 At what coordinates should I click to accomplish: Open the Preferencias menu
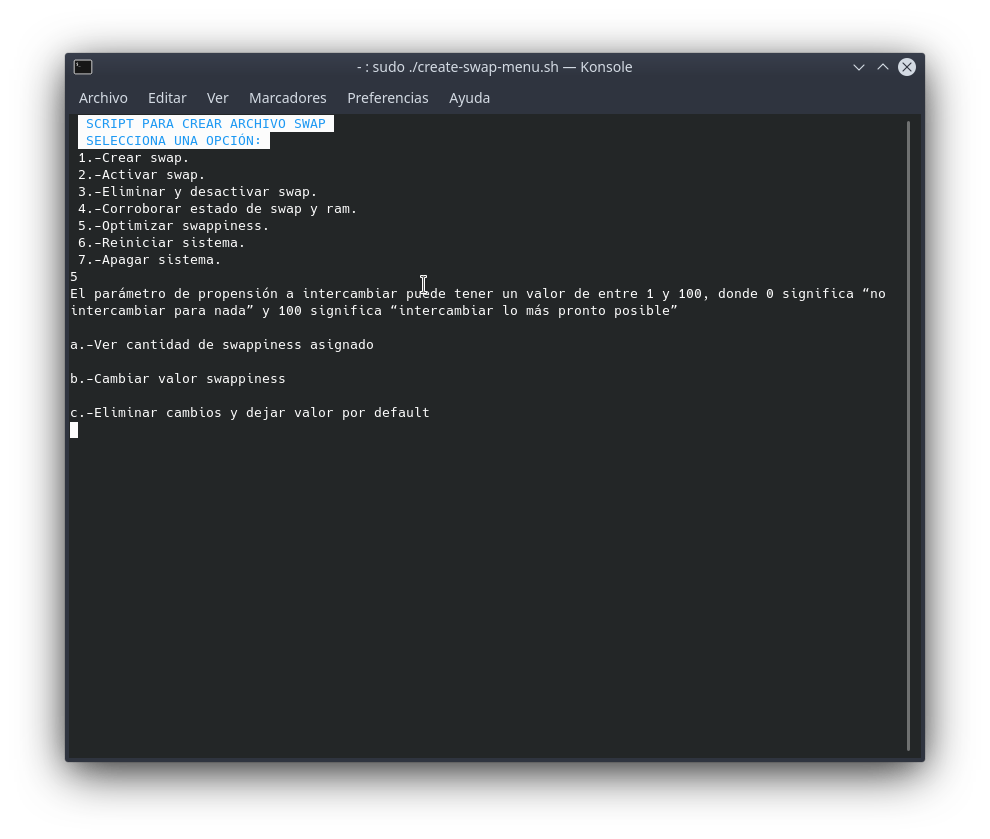[388, 98]
